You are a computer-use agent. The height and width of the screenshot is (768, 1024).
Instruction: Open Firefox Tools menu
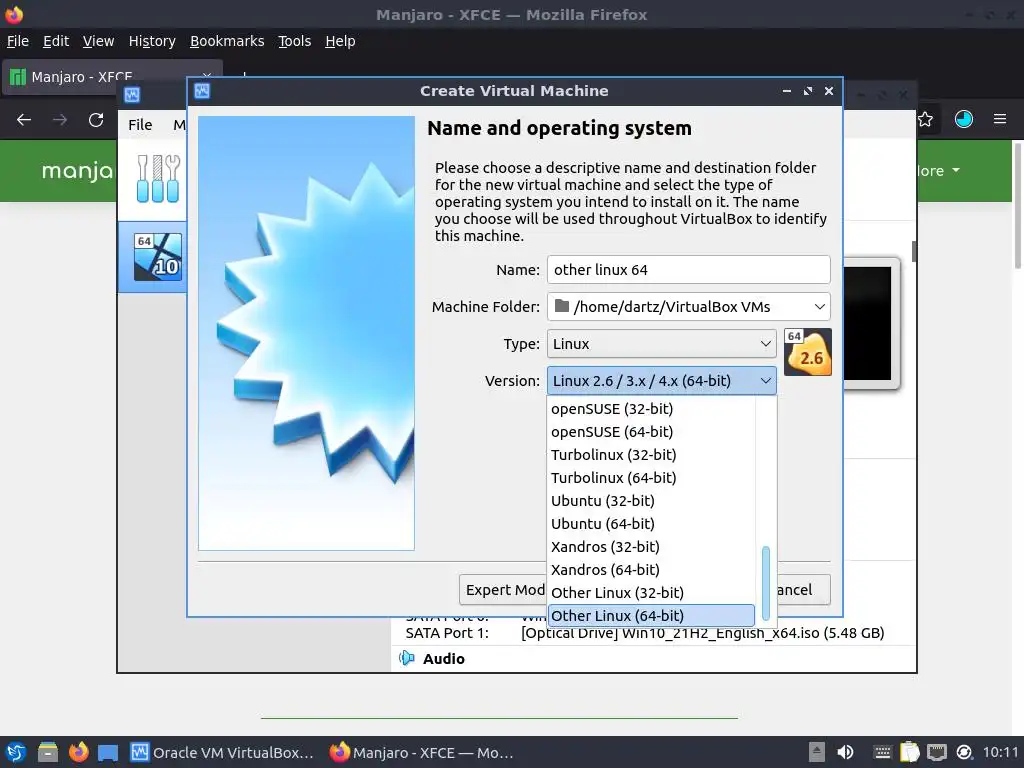[295, 41]
